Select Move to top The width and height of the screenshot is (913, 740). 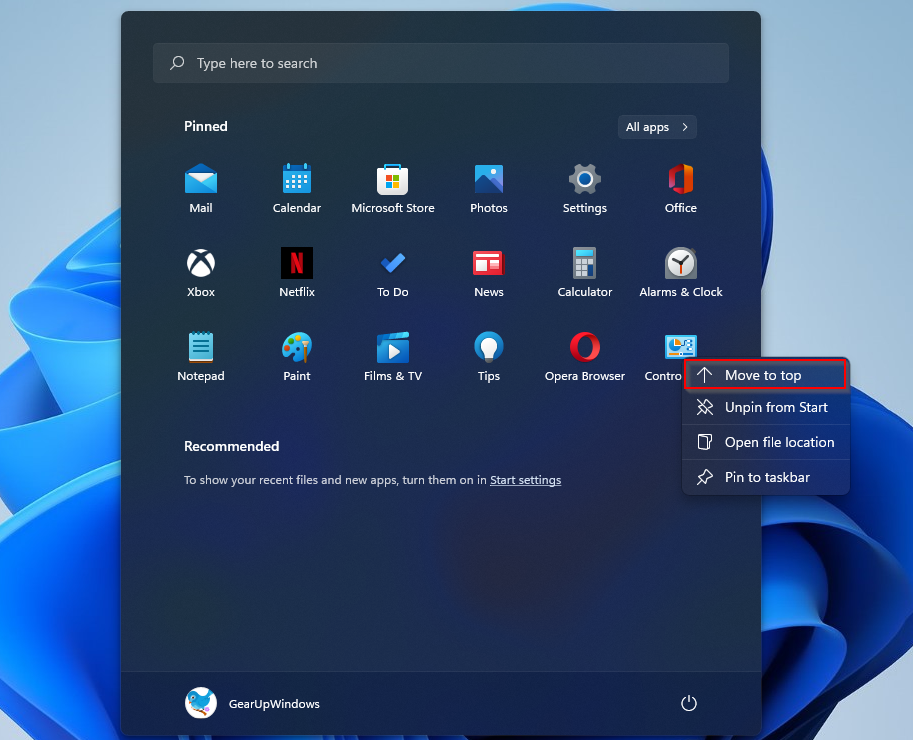[765, 376]
